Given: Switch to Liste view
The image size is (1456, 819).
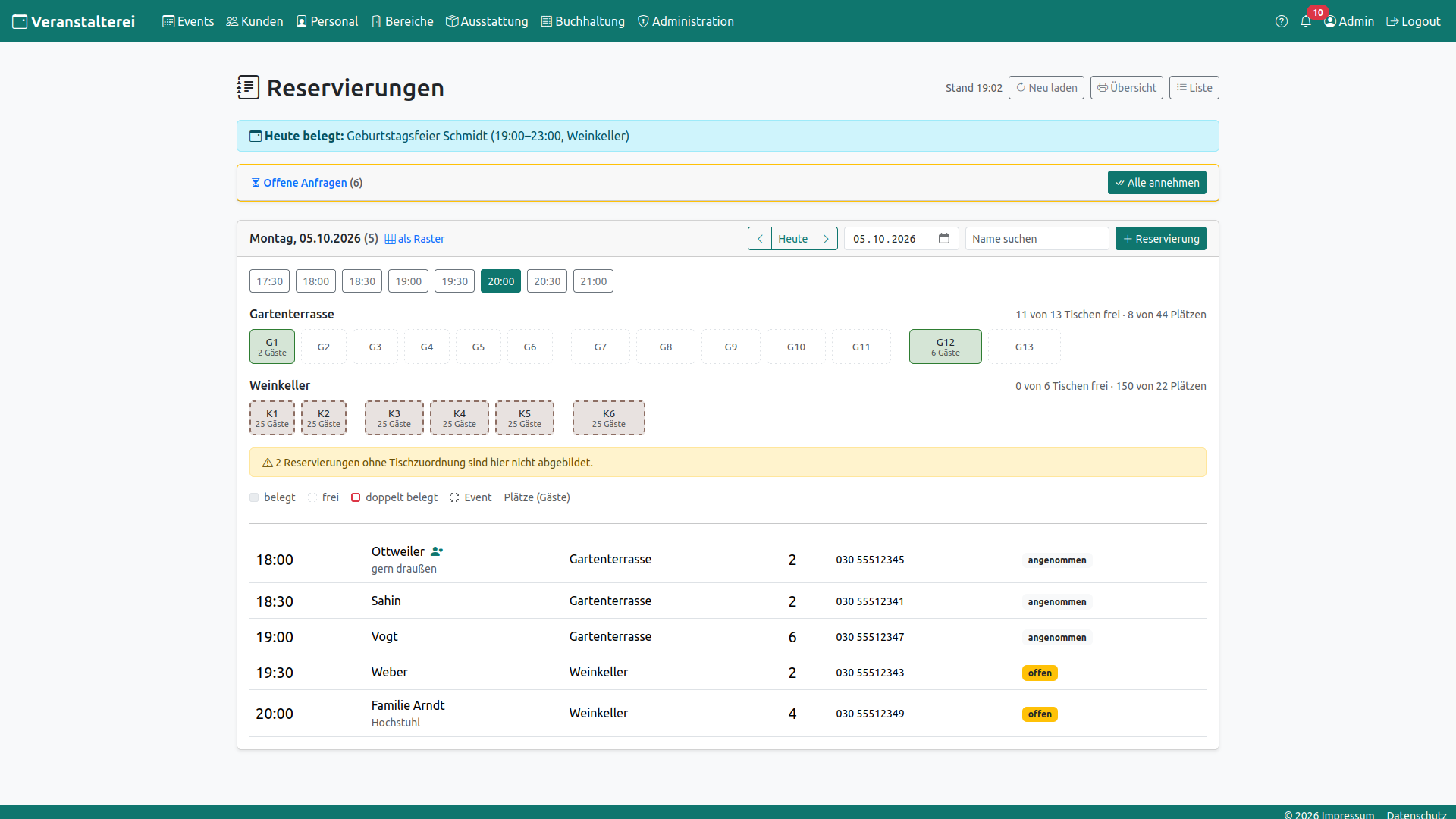Looking at the screenshot, I should pos(1194,87).
